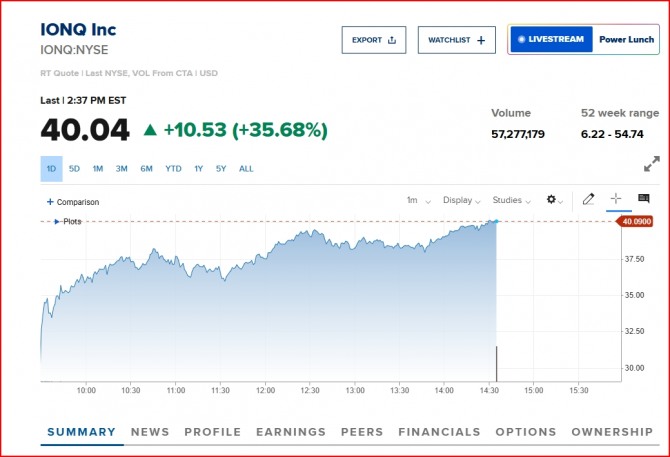Click the 40.09 price marker label
This screenshot has width=670, height=457.
[637, 222]
